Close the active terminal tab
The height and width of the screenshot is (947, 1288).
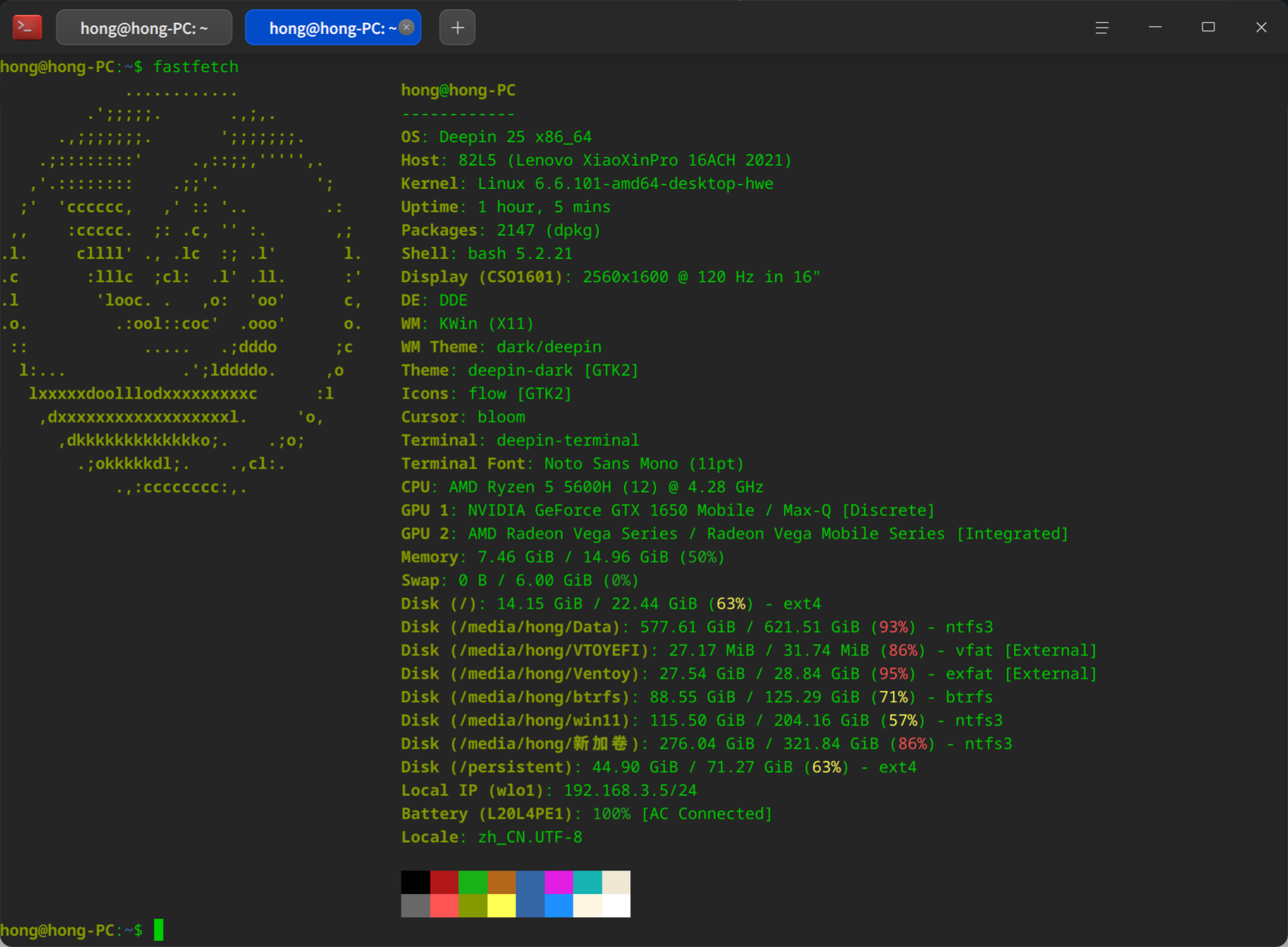click(x=406, y=28)
